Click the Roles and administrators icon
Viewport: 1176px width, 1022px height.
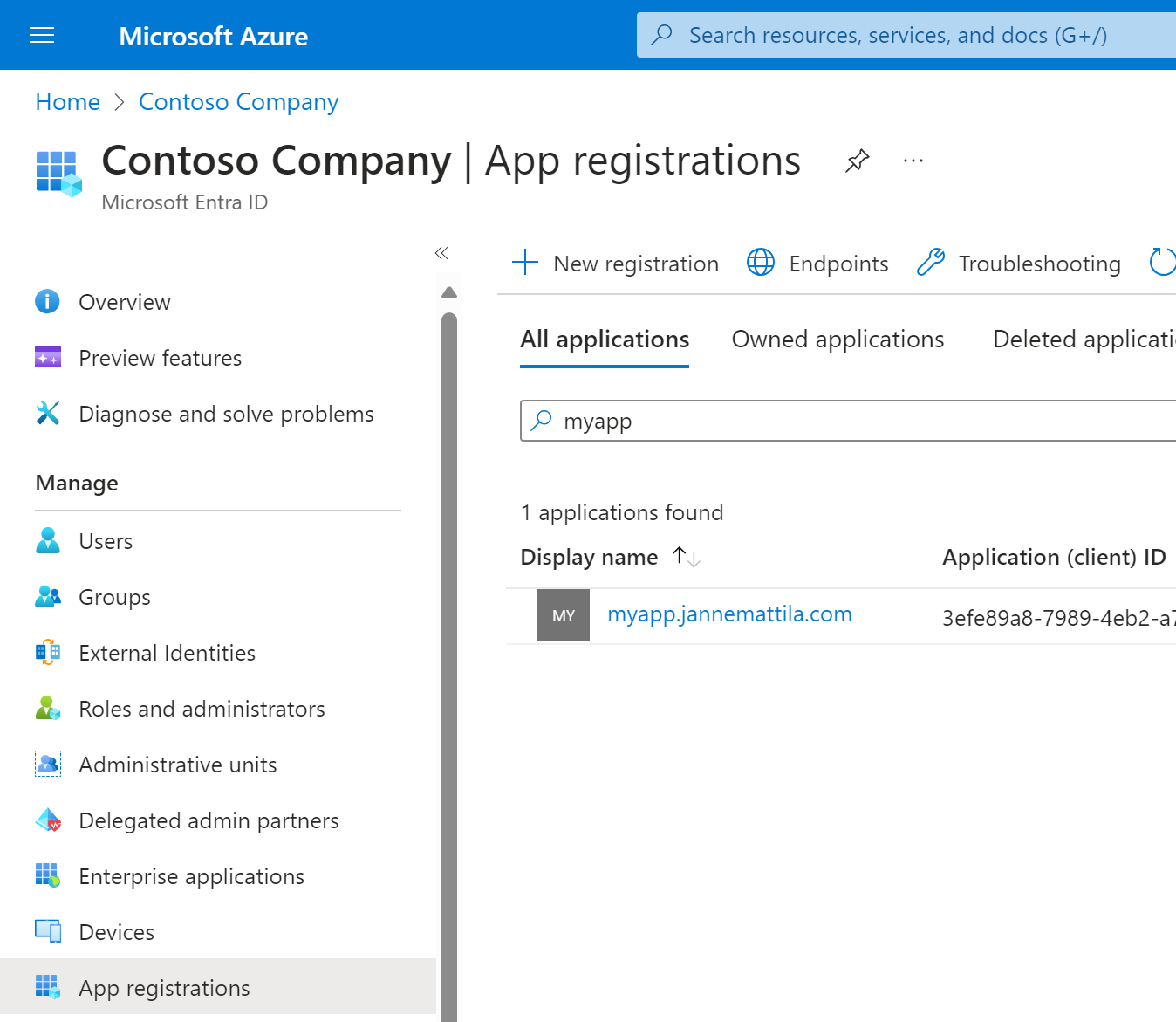tap(48, 709)
